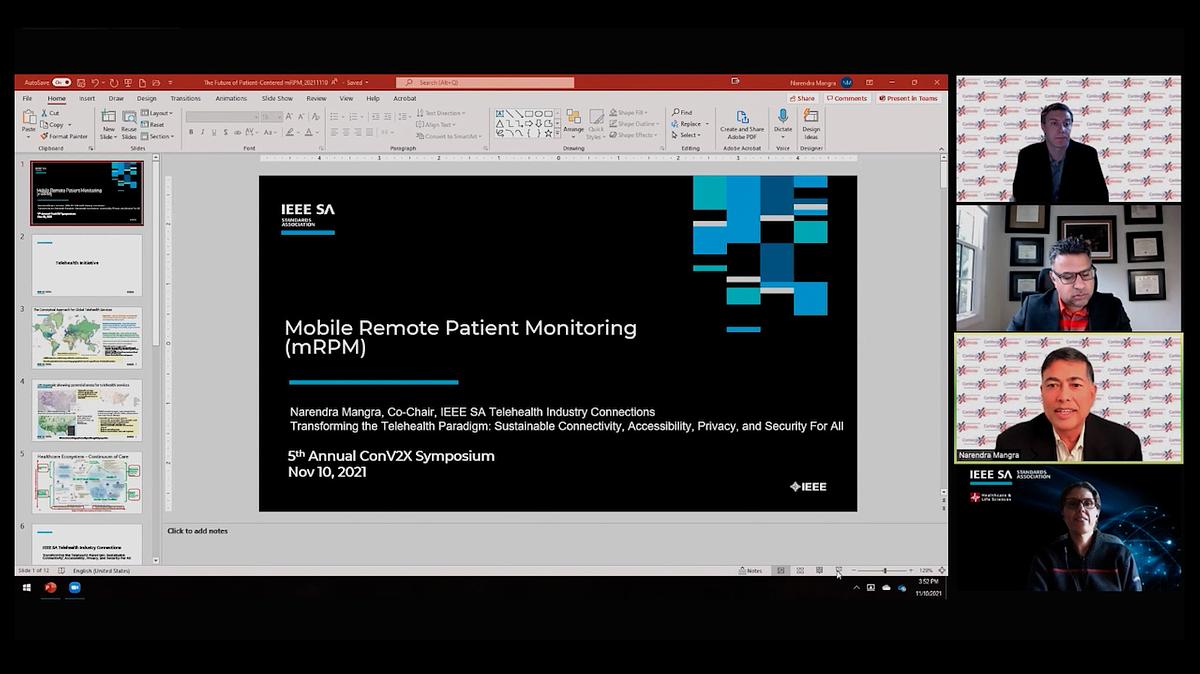Save the presentation from the Quick Access Toolbar
This screenshot has height=674, width=1200.
pyautogui.click(x=81, y=83)
